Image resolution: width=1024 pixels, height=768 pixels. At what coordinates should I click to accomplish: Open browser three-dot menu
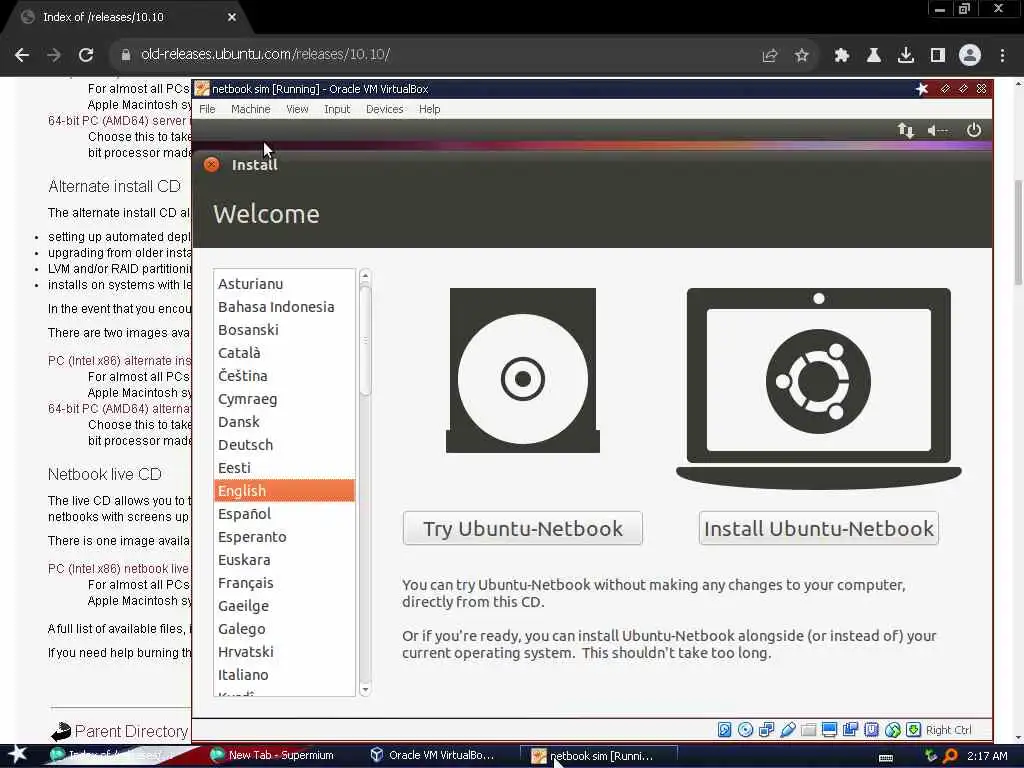pyautogui.click(x=1002, y=55)
